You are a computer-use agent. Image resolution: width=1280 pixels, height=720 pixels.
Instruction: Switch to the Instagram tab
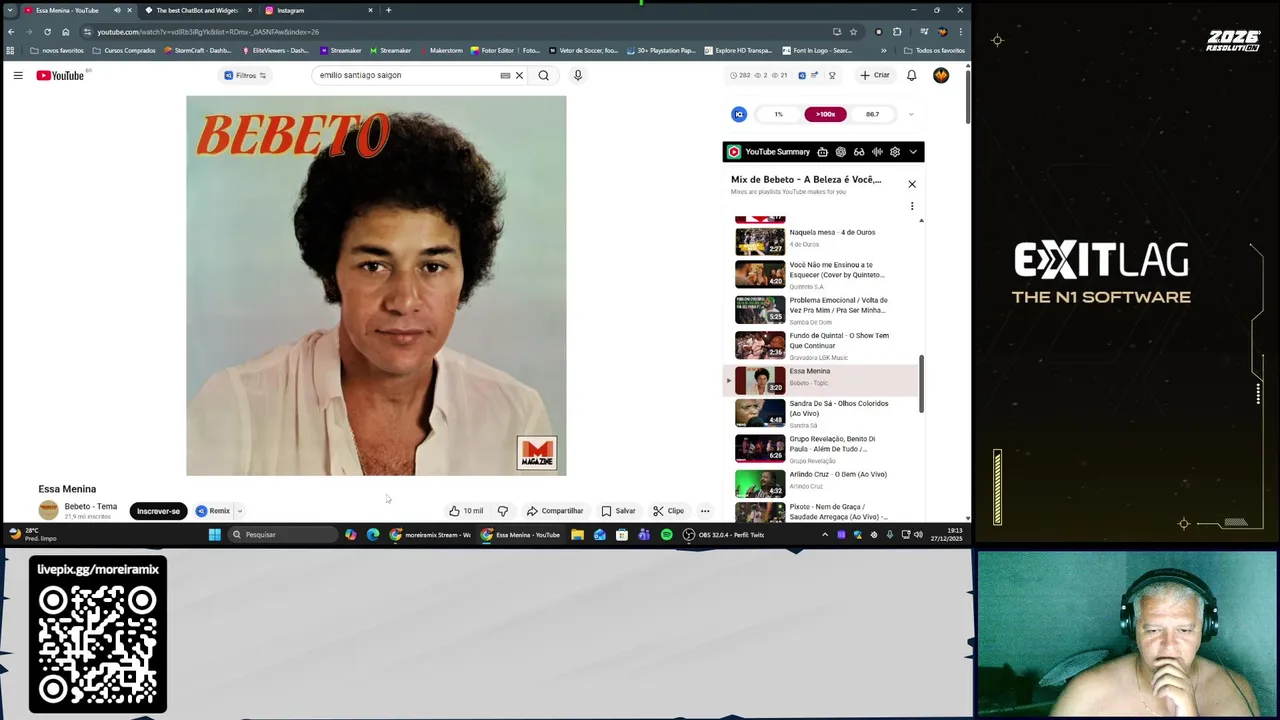[x=318, y=10]
